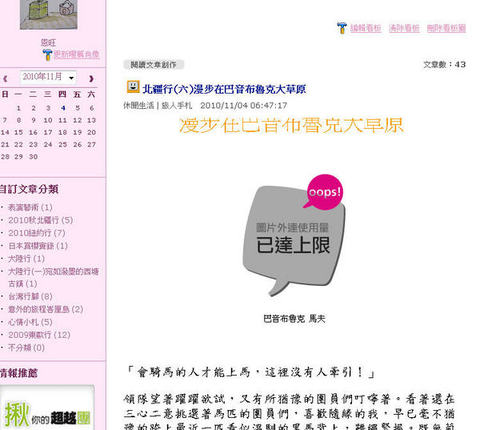Click the smiley icon beside article title
Viewport: 480px width, 430px height.
pos(133,87)
